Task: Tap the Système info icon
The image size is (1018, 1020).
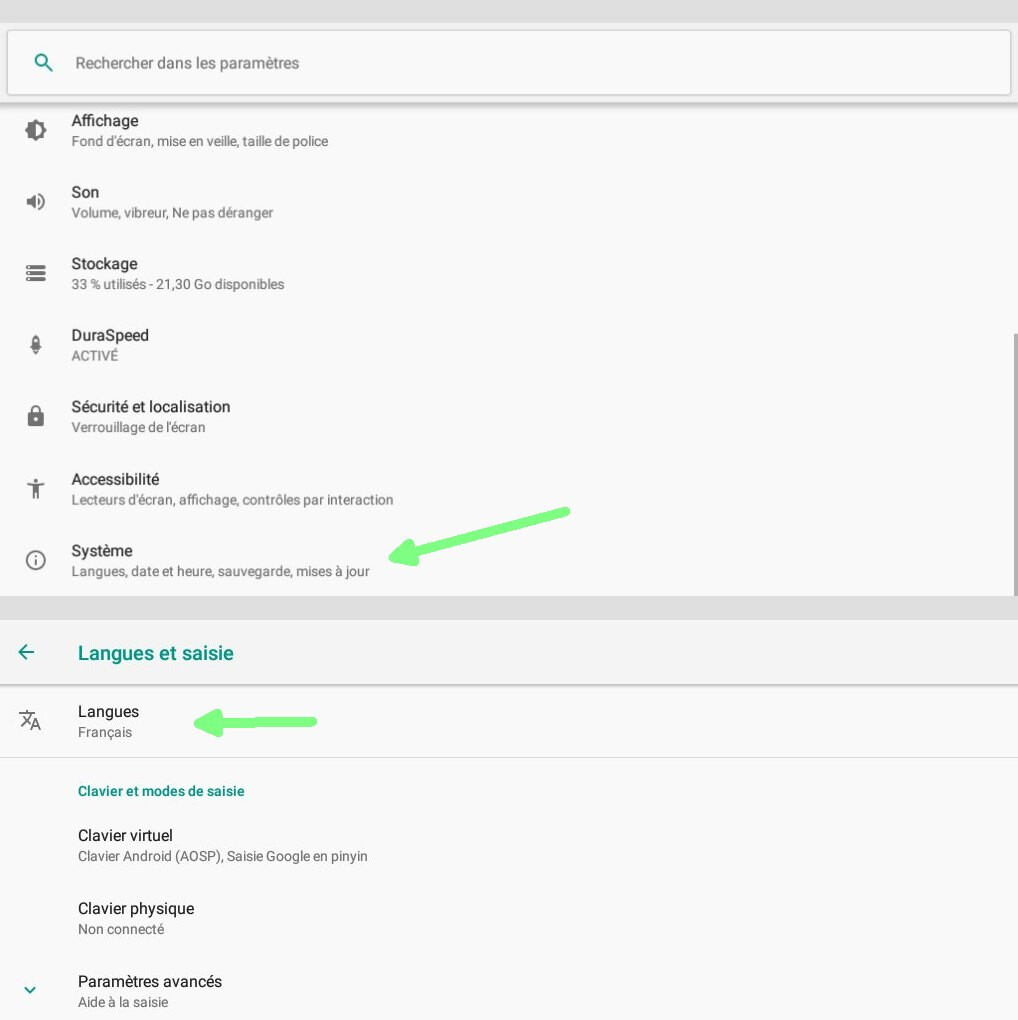Action: pos(36,560)
